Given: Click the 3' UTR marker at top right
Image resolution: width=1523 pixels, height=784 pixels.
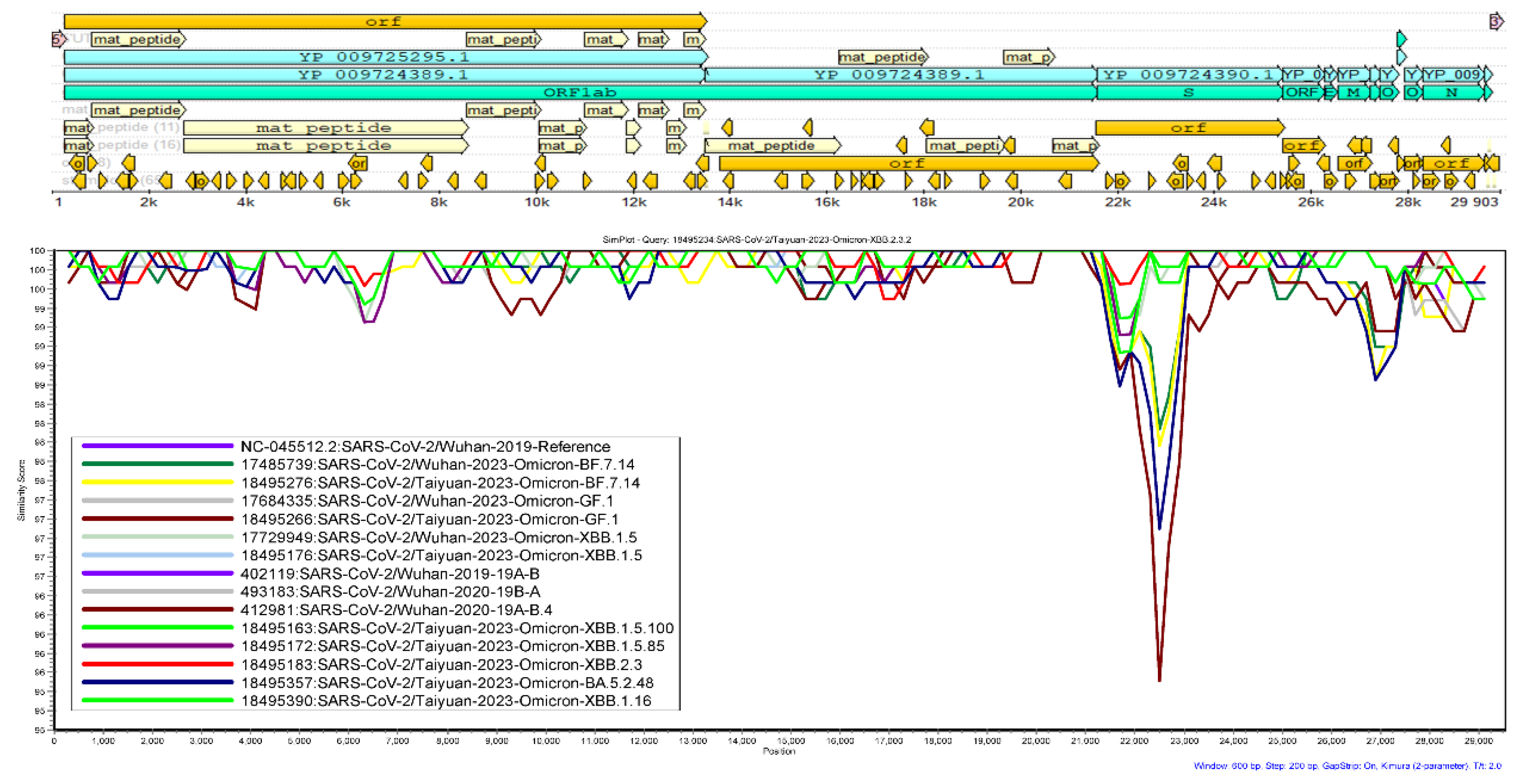Looking at the screenshot, I should 1495,22.
